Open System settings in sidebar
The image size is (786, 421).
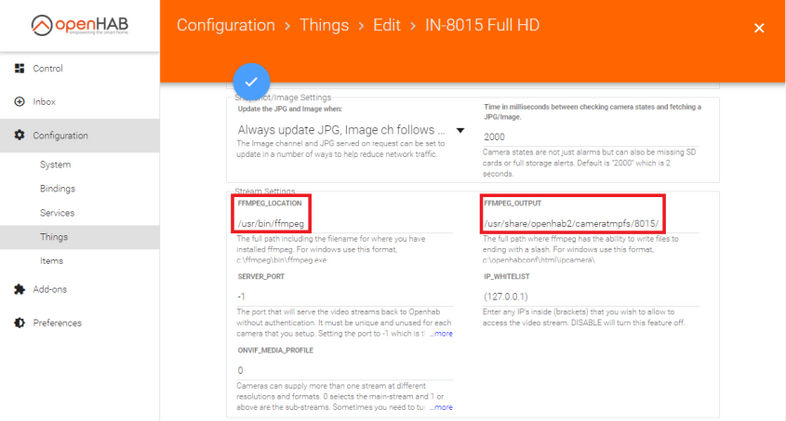55,165
